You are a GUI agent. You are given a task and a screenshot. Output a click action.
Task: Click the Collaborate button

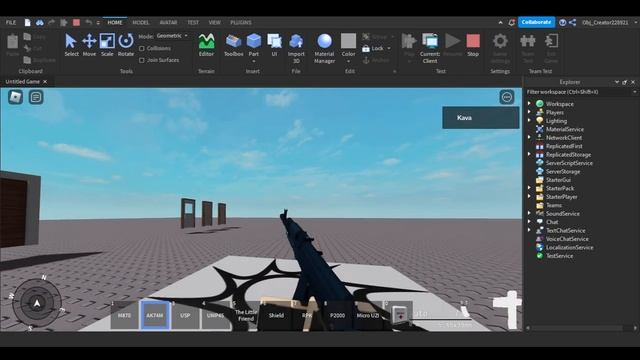click(x=536, y=22)
